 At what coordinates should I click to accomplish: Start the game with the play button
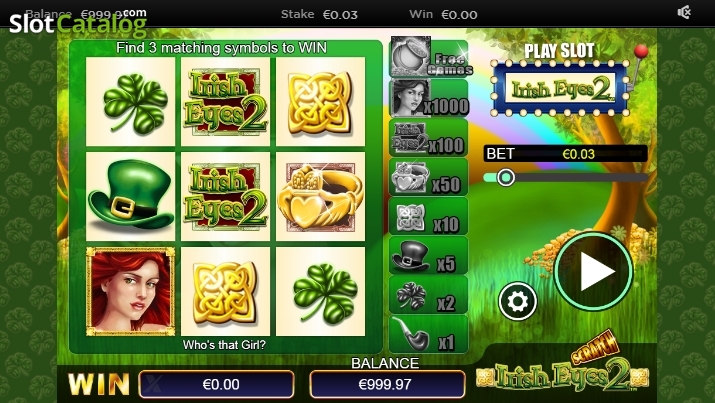click(593, 272)
